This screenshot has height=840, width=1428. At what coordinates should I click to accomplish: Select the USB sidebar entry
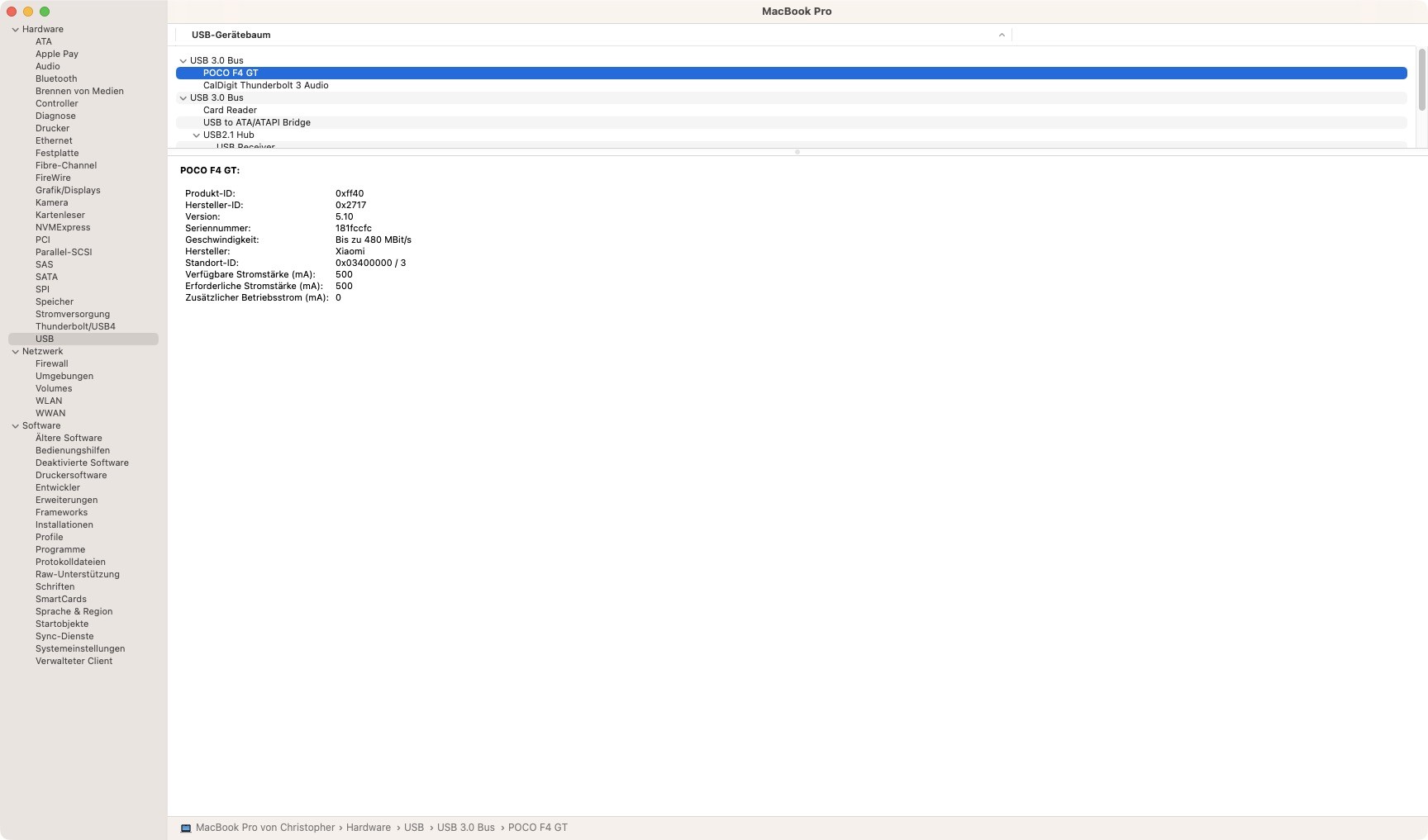(x=83, y=339)
